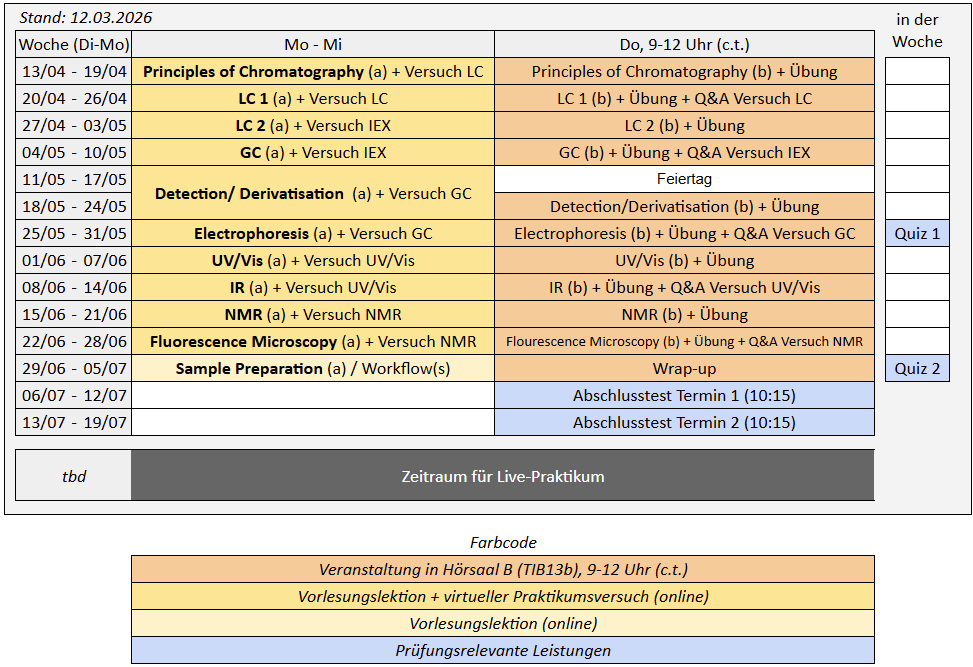Click the Sample Preparation (a) / Workflow(s) cell

click(313, 369)
